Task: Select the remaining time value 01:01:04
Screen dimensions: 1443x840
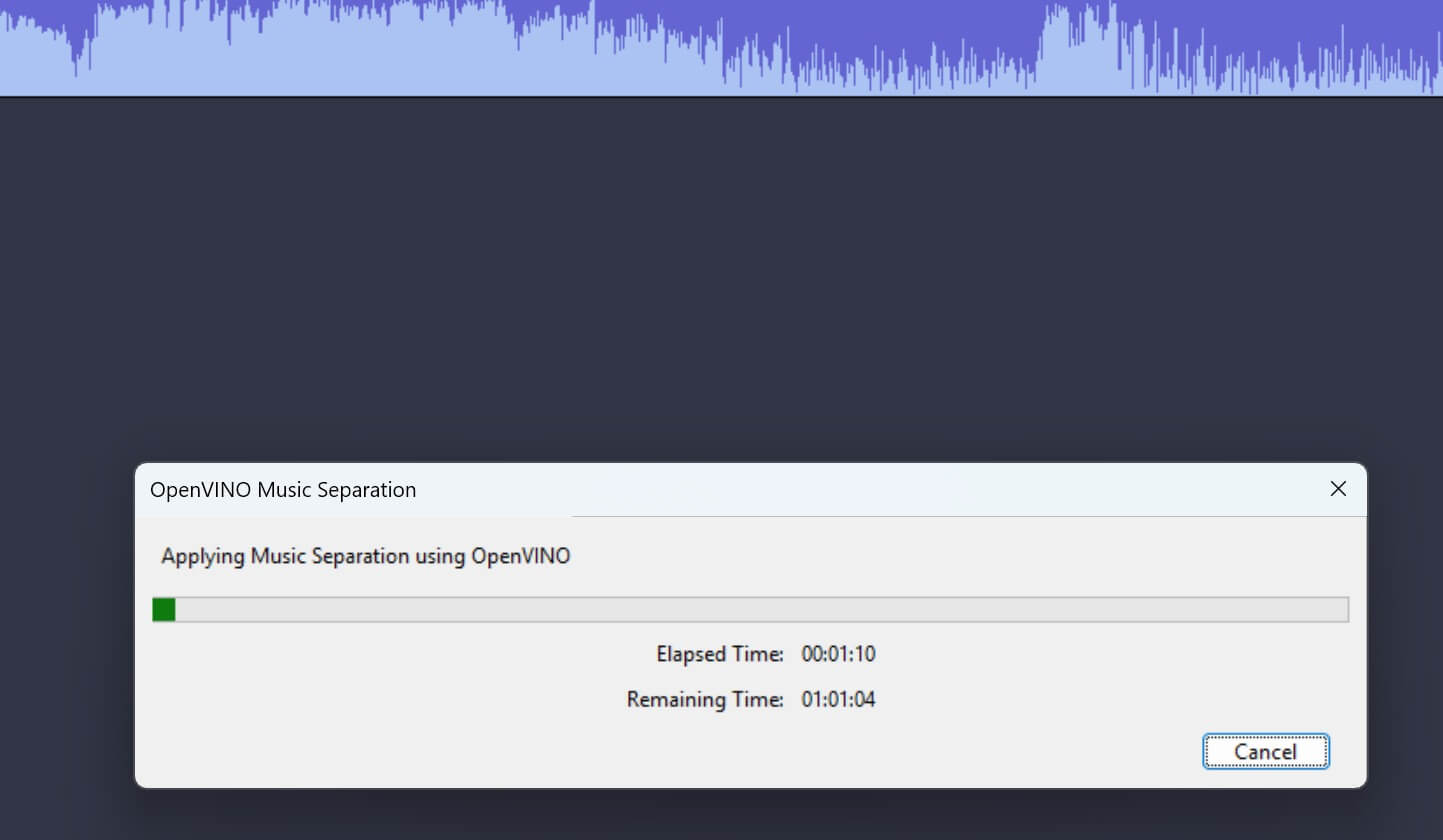Action: (838, 700)
